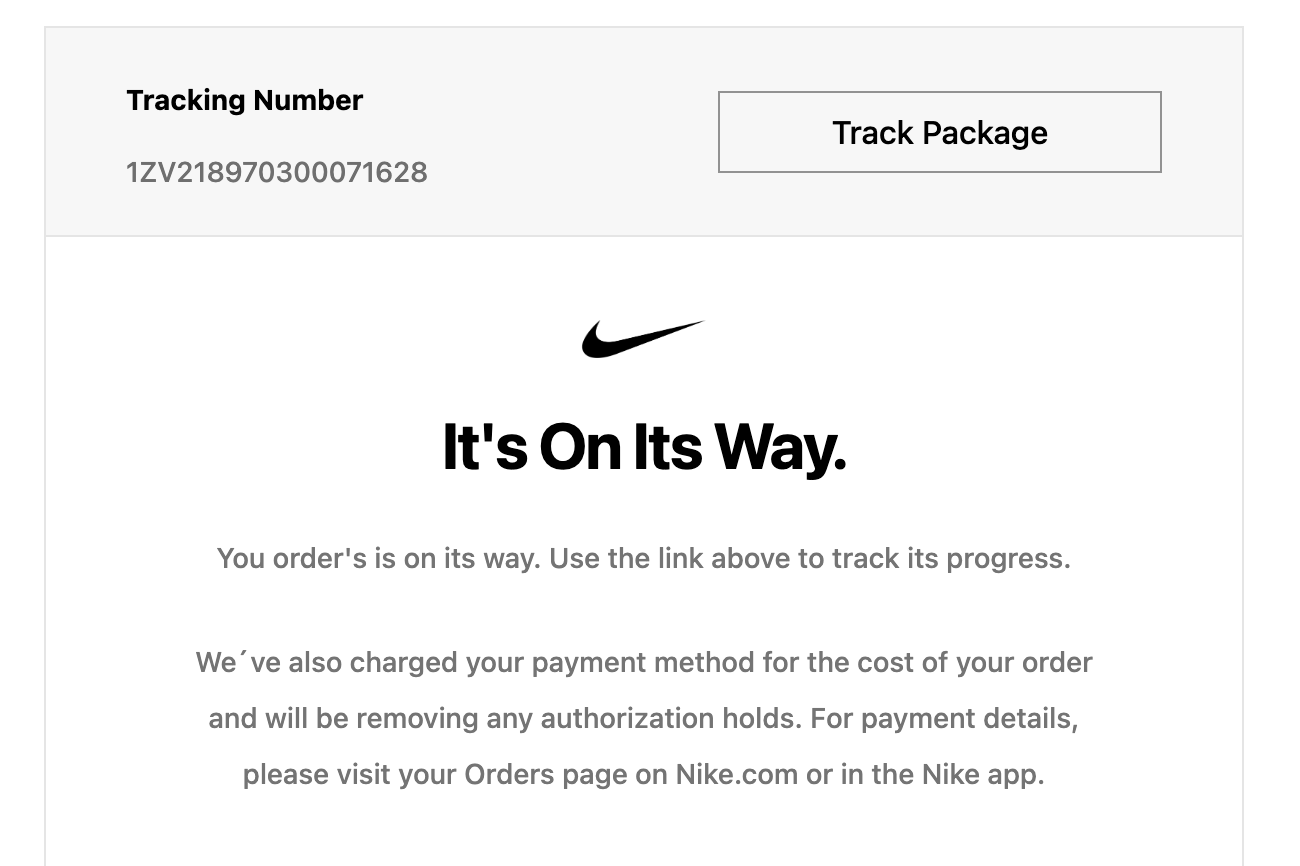
Task: Click the "It's On Its Way." heading
Action: 644,447
